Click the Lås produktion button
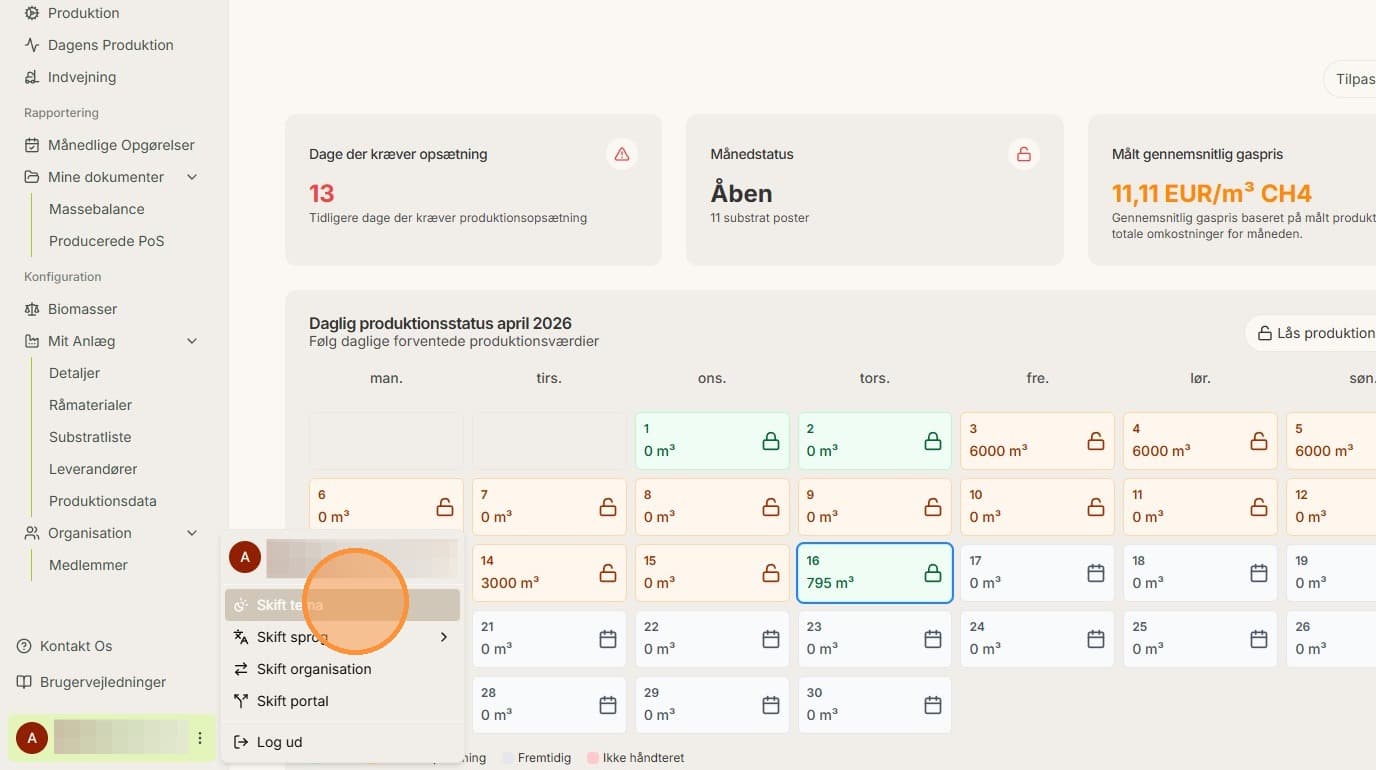Image resolution: width=1376 pixels, height=770 pixels. (x=1314, y=333)
